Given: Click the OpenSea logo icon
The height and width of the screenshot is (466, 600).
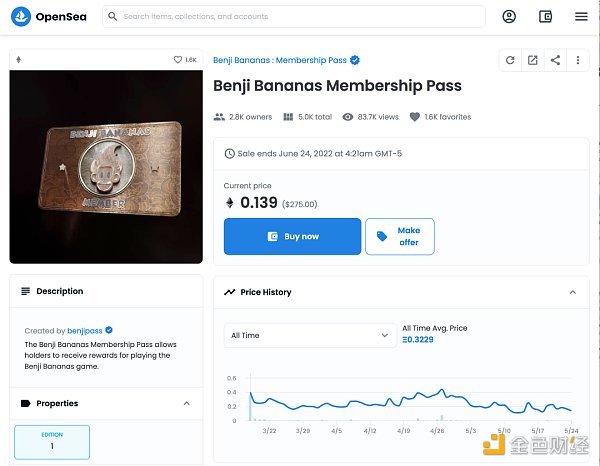Looking at the screenshot, I should (19, 16).
